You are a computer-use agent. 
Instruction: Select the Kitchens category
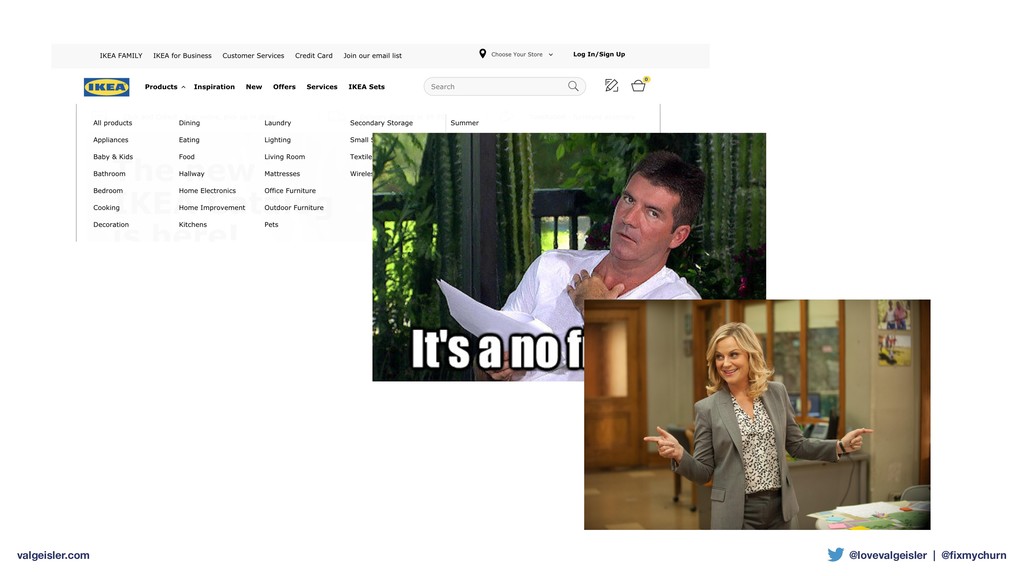coord(193,225)
